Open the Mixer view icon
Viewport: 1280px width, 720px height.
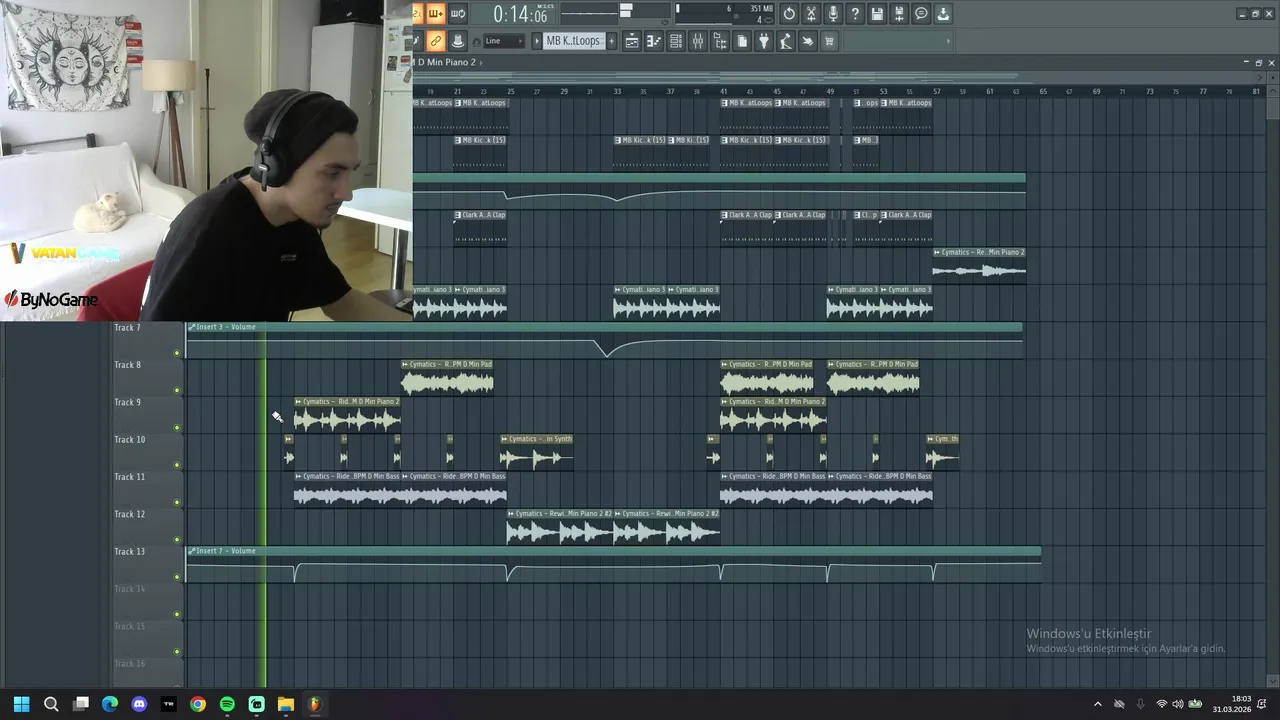click(x=698, y=41)
